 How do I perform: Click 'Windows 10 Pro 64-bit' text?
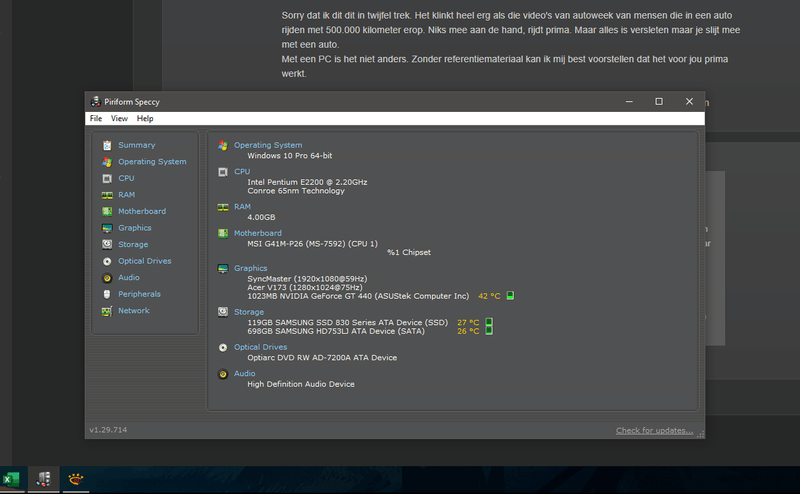(x=290, y=156)
